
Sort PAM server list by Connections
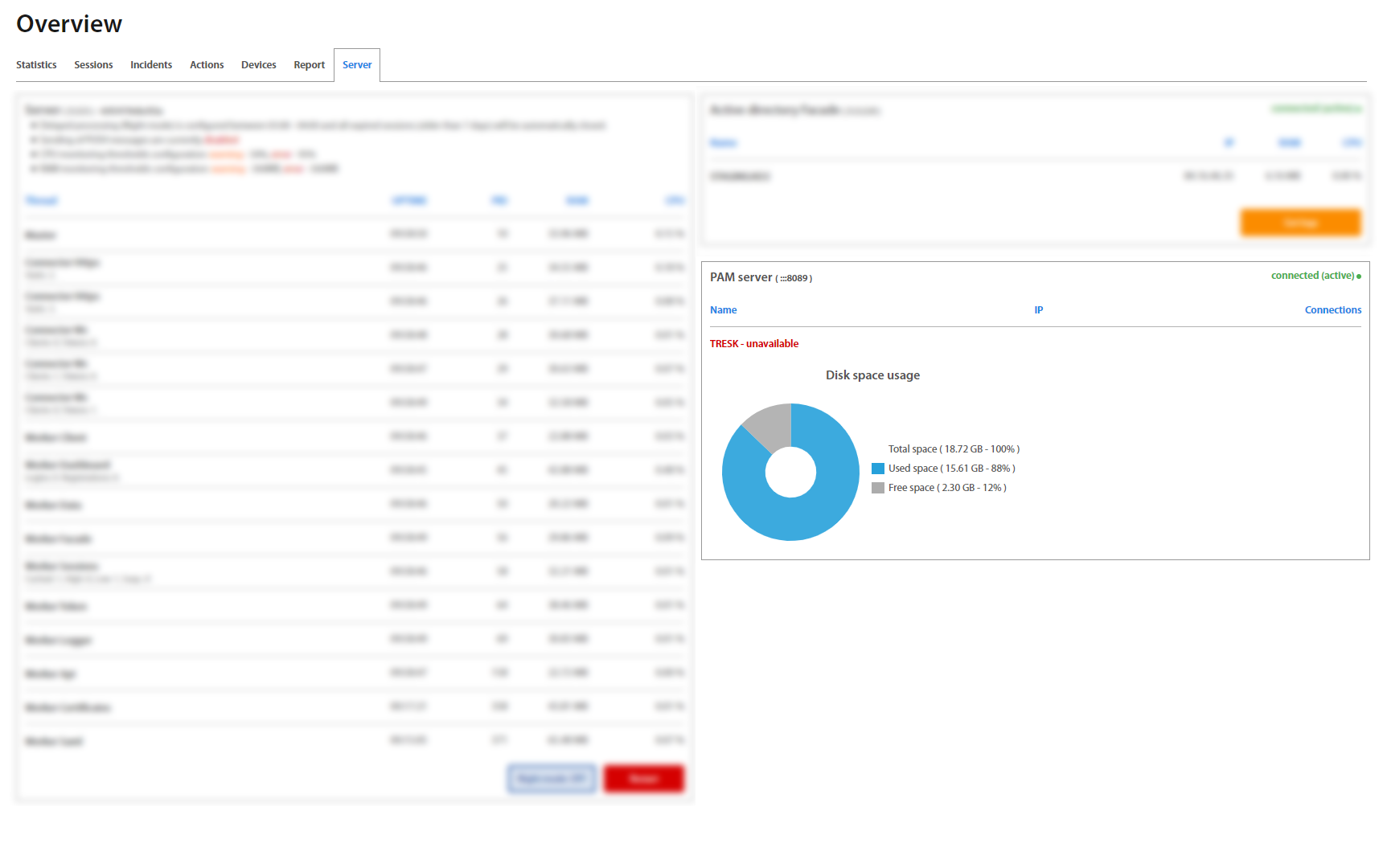[x=1332, y=310]
